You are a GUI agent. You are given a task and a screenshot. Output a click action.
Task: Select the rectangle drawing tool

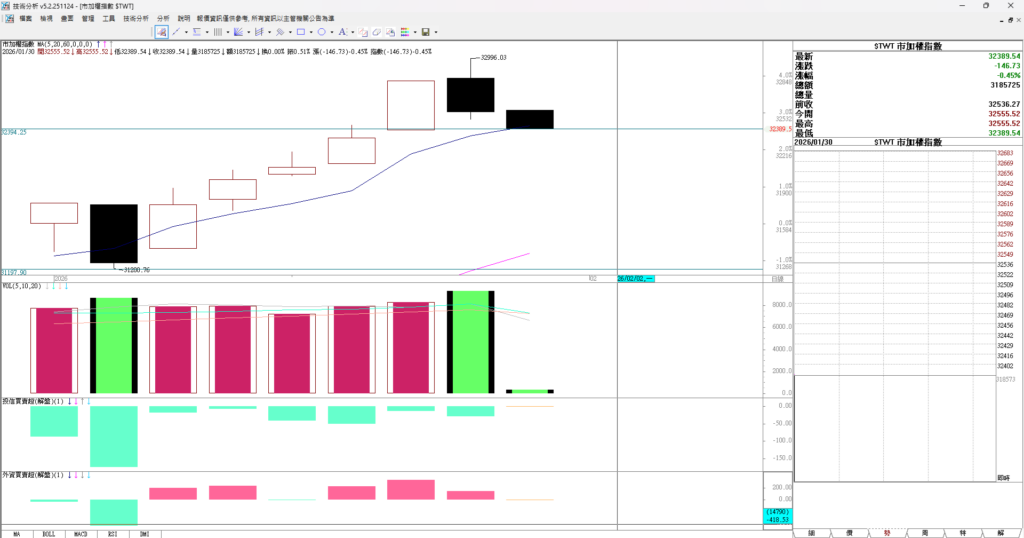click(300, 32)
